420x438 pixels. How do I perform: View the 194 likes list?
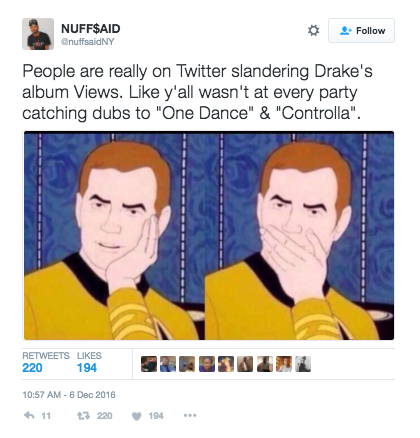89,362
